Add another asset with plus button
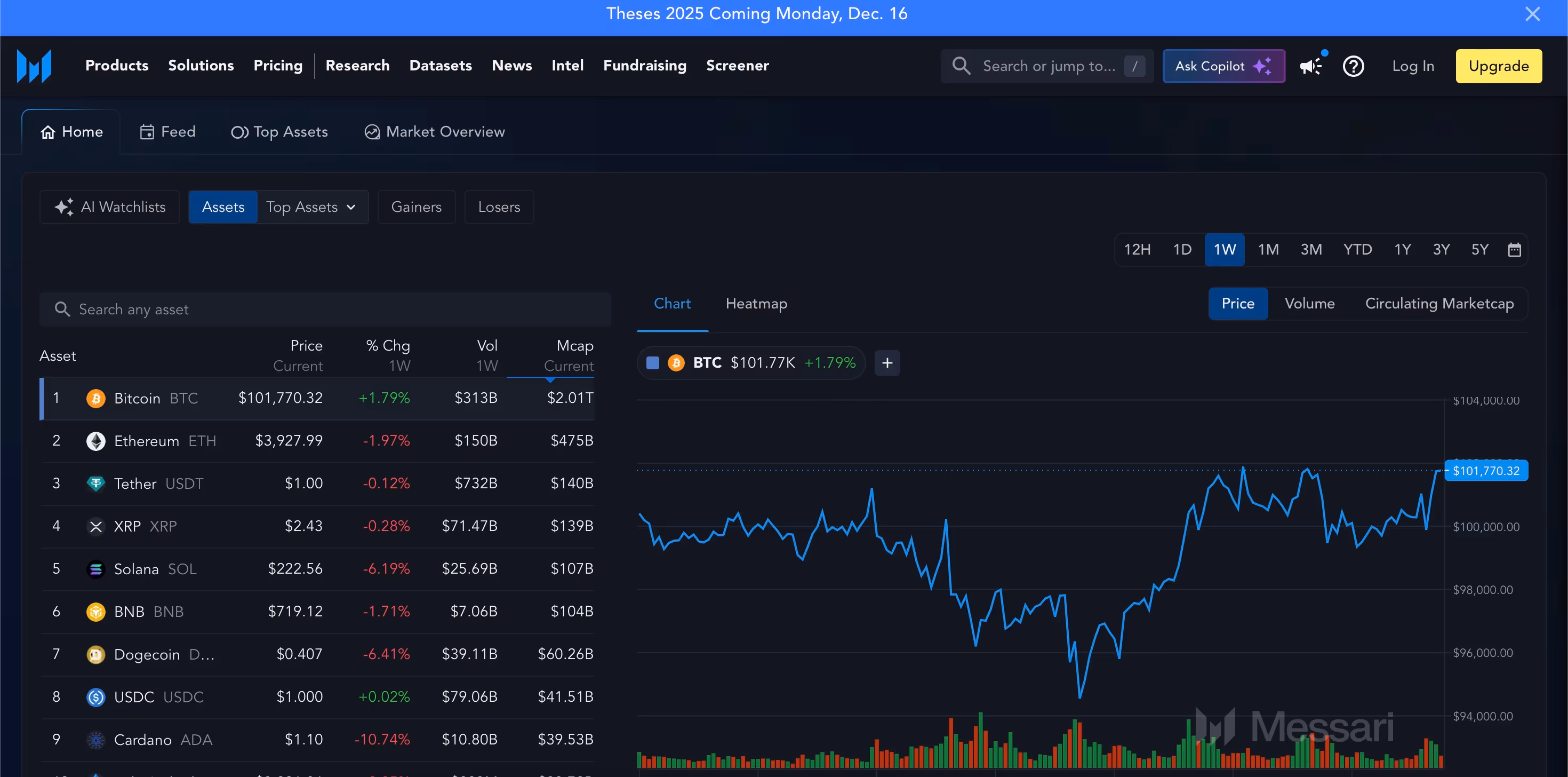This screenshot has width=1568, height=777. coord(887,363)
